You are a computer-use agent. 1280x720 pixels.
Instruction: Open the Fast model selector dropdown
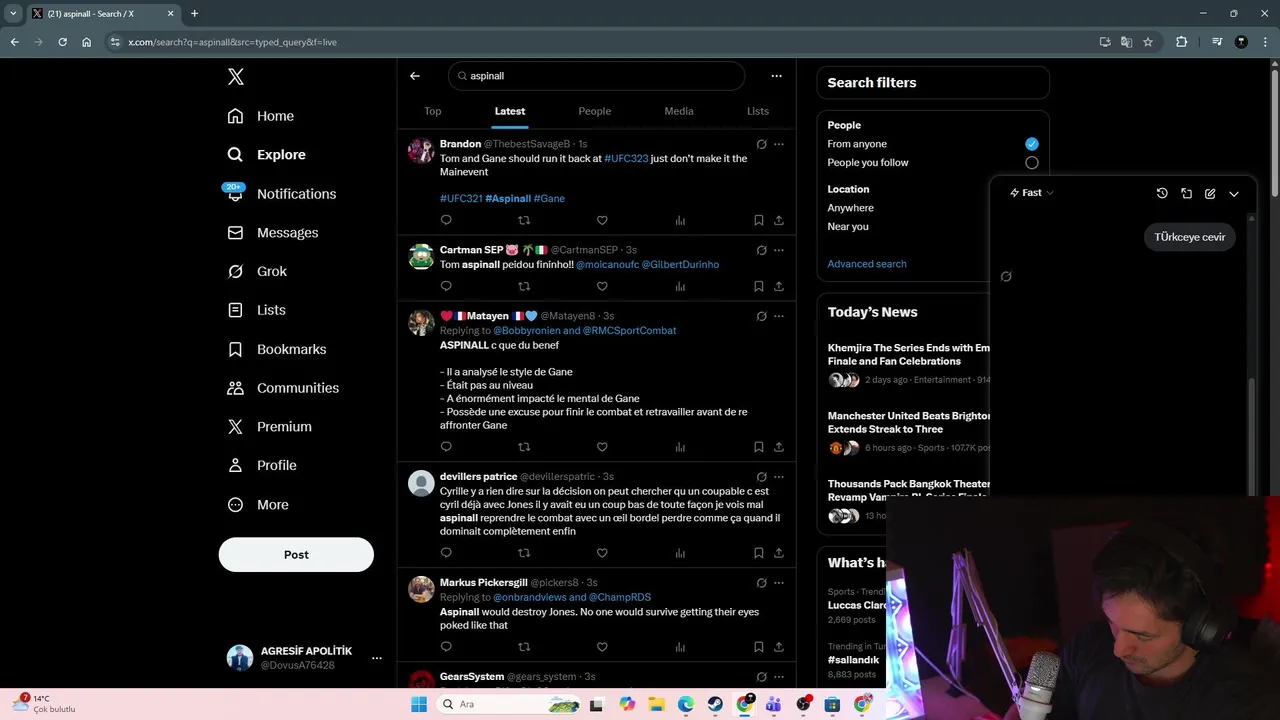(x=1032, y=193)
